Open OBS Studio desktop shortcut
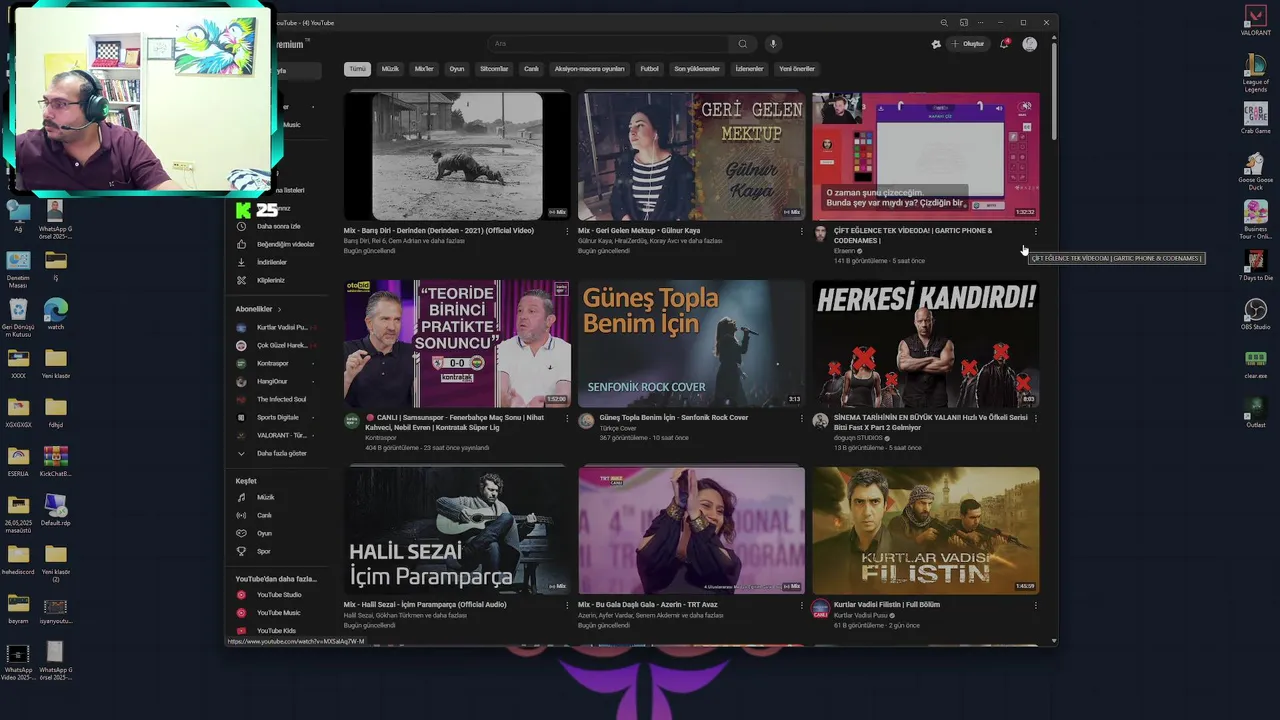Screen dimensions: 1280x720 pos(1255,313)
